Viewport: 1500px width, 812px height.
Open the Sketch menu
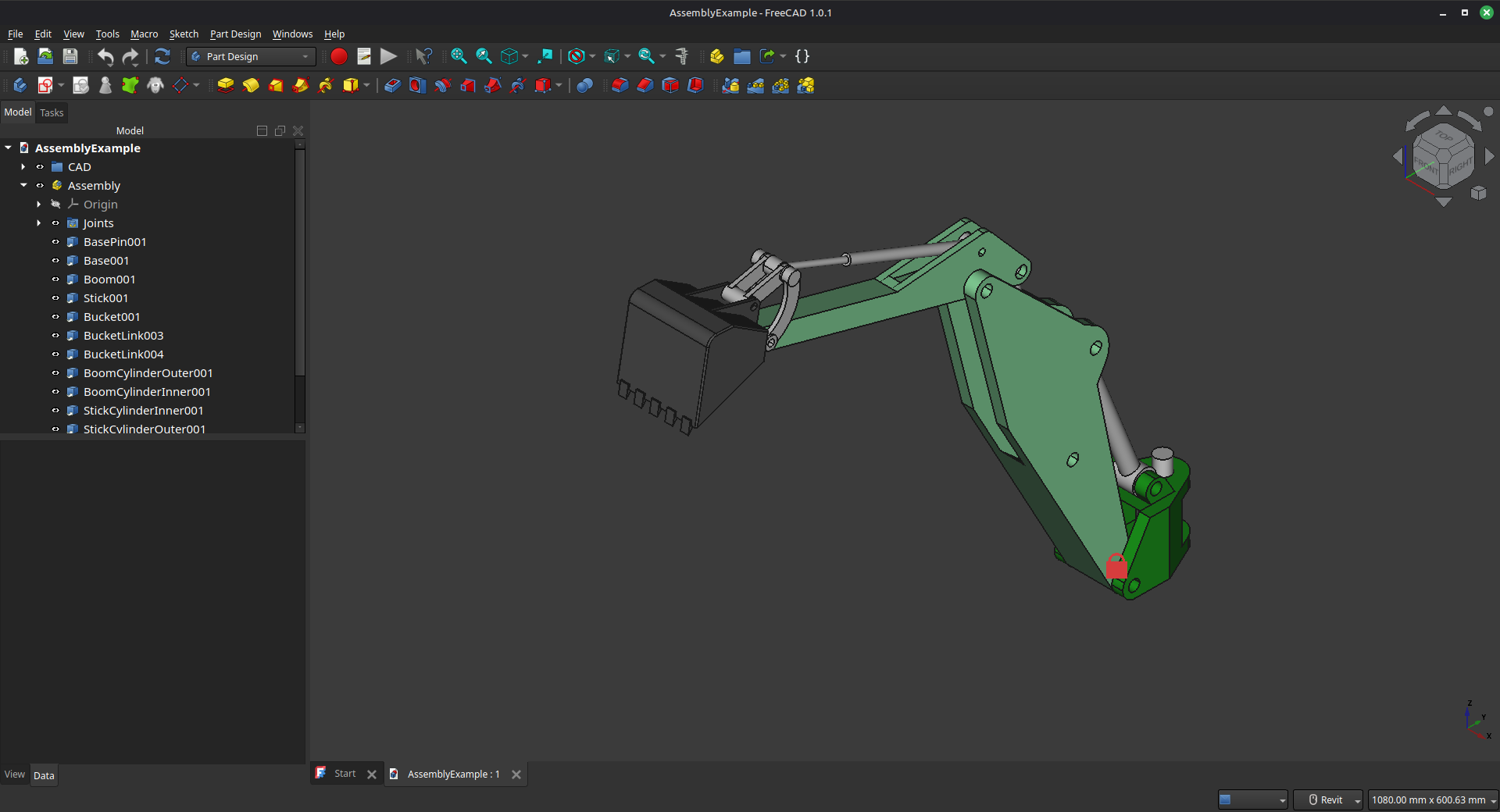[184, 34]
